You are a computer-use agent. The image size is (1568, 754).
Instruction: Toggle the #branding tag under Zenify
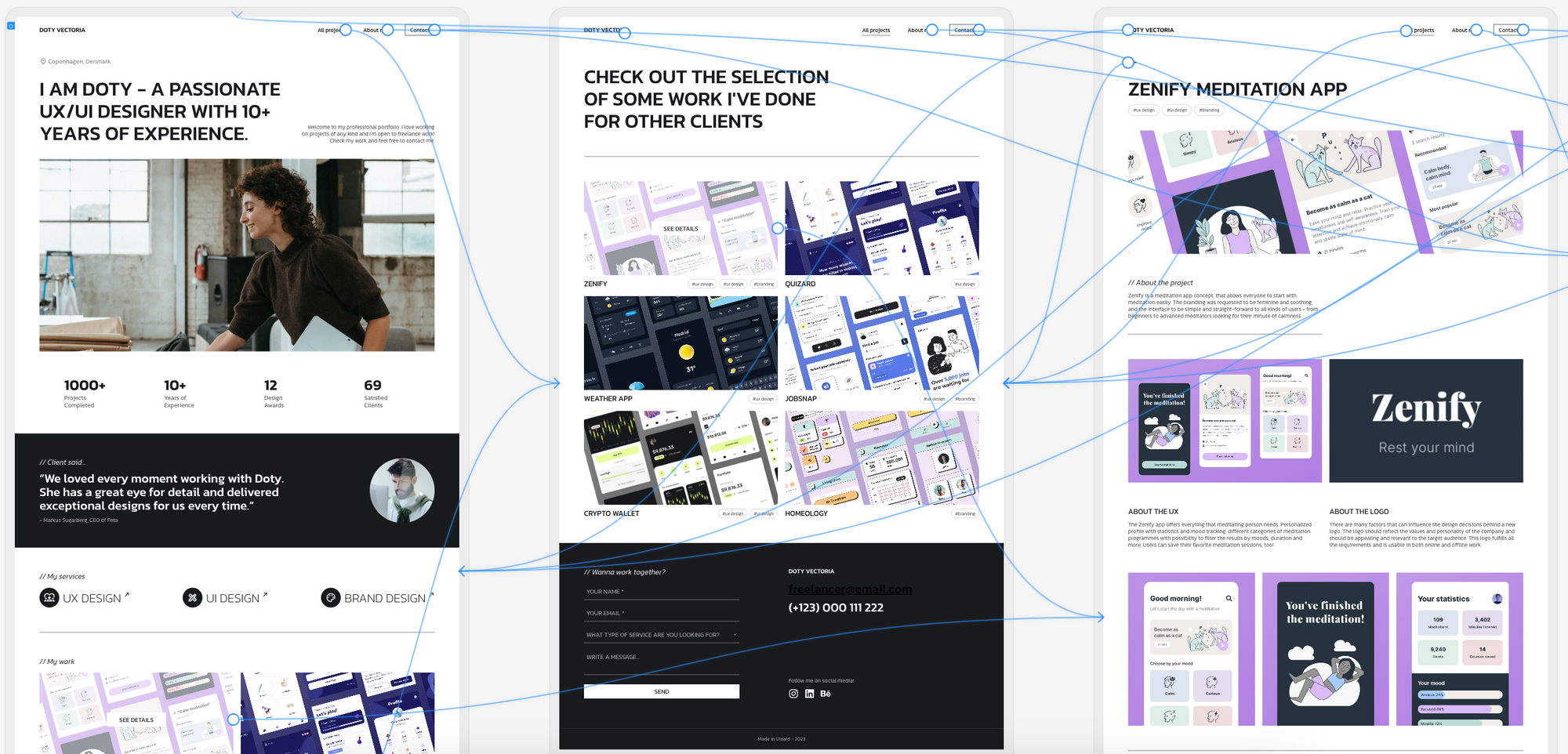click(x=763, y=284)
